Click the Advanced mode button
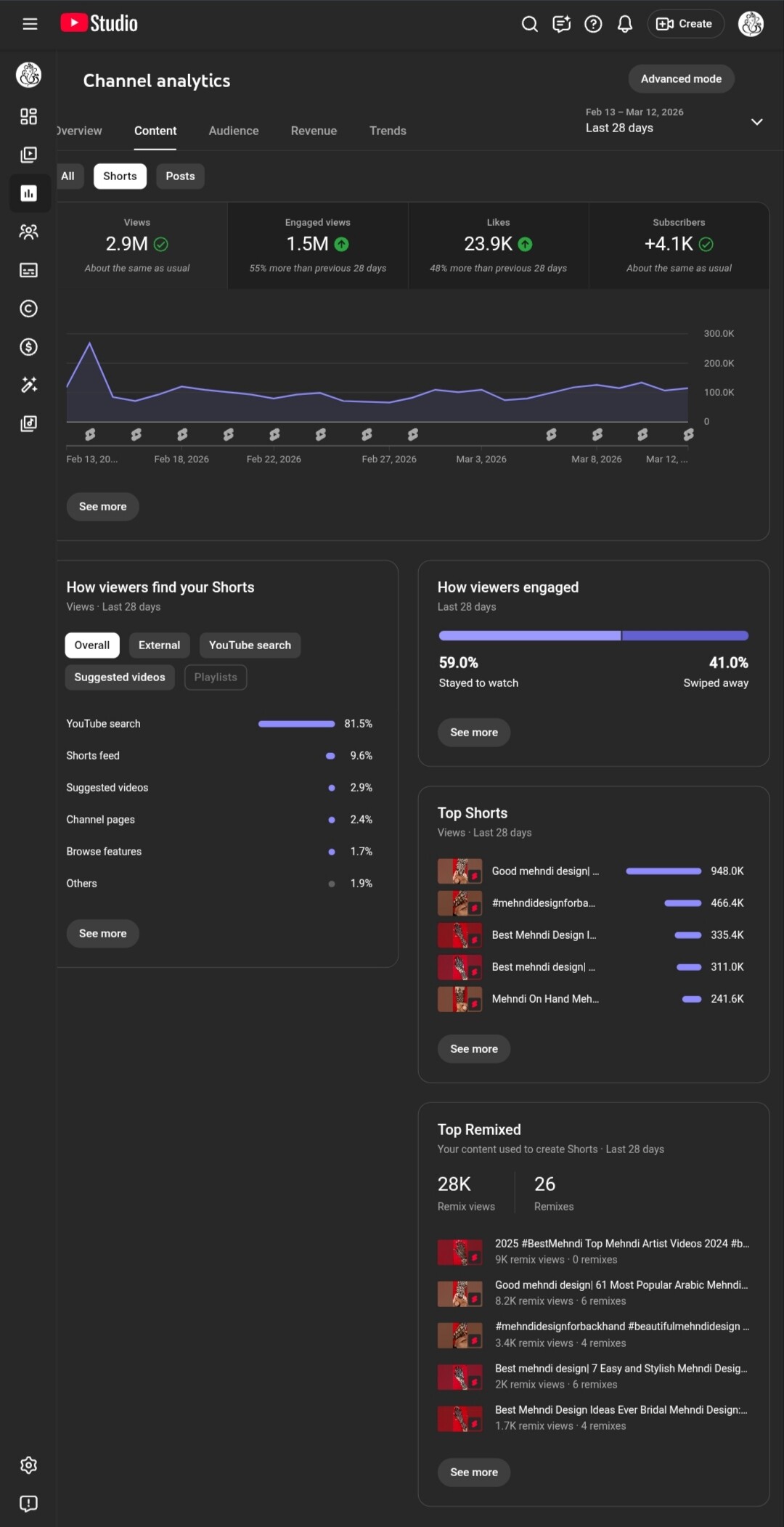784x1527 pixels. click(680, 78)
